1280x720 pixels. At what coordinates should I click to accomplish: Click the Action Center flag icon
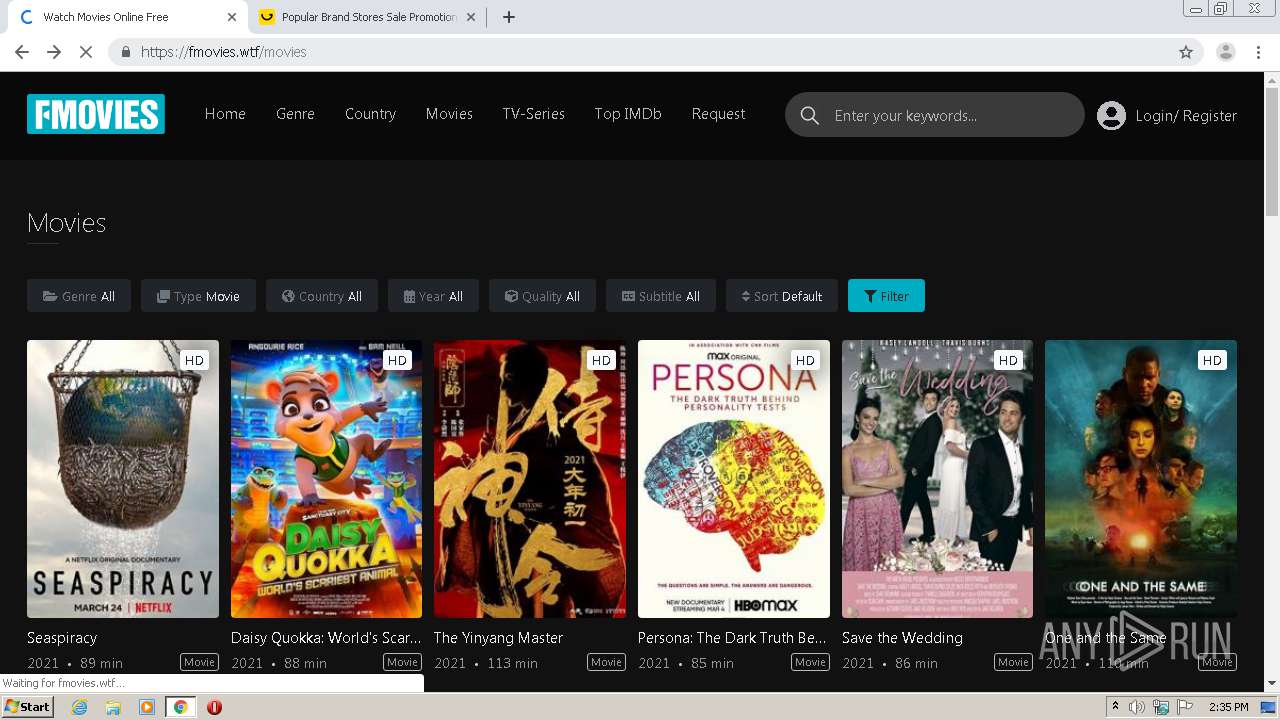click(x=1184, y=707)
